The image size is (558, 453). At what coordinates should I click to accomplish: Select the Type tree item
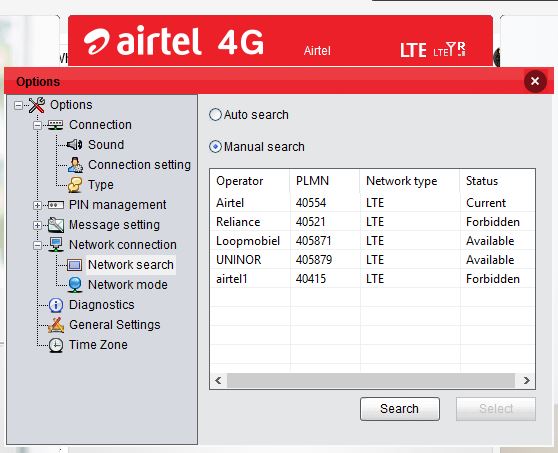(x=101, y=185)
